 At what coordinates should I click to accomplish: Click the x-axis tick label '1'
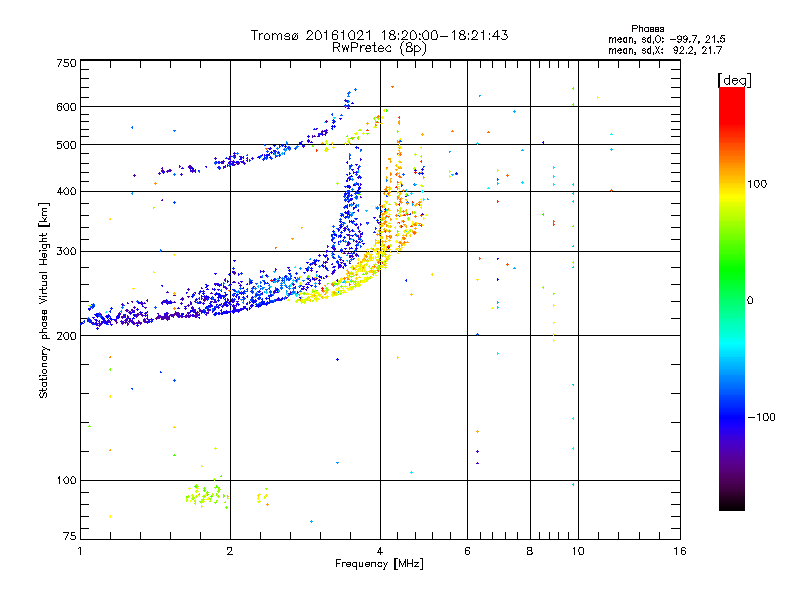click(x=80, y=551)
